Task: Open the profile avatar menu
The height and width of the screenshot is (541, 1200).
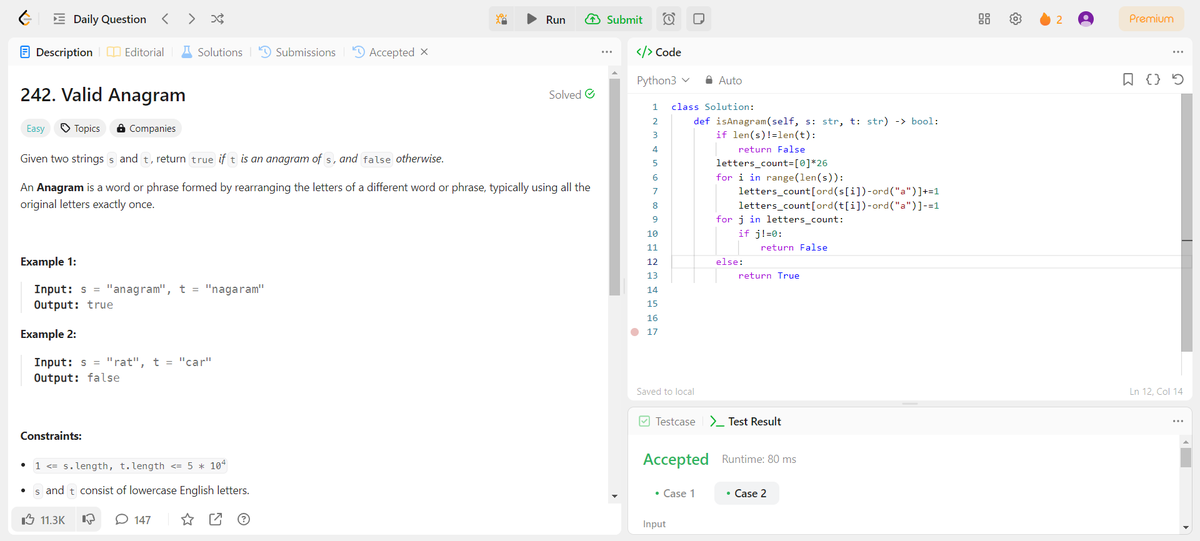Action: (1086, 19)
